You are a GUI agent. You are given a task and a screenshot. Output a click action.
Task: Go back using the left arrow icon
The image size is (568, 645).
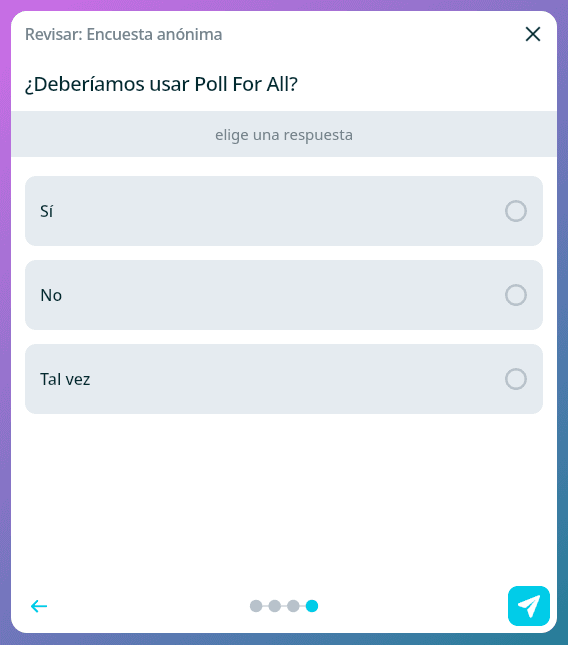pos(39,606)
